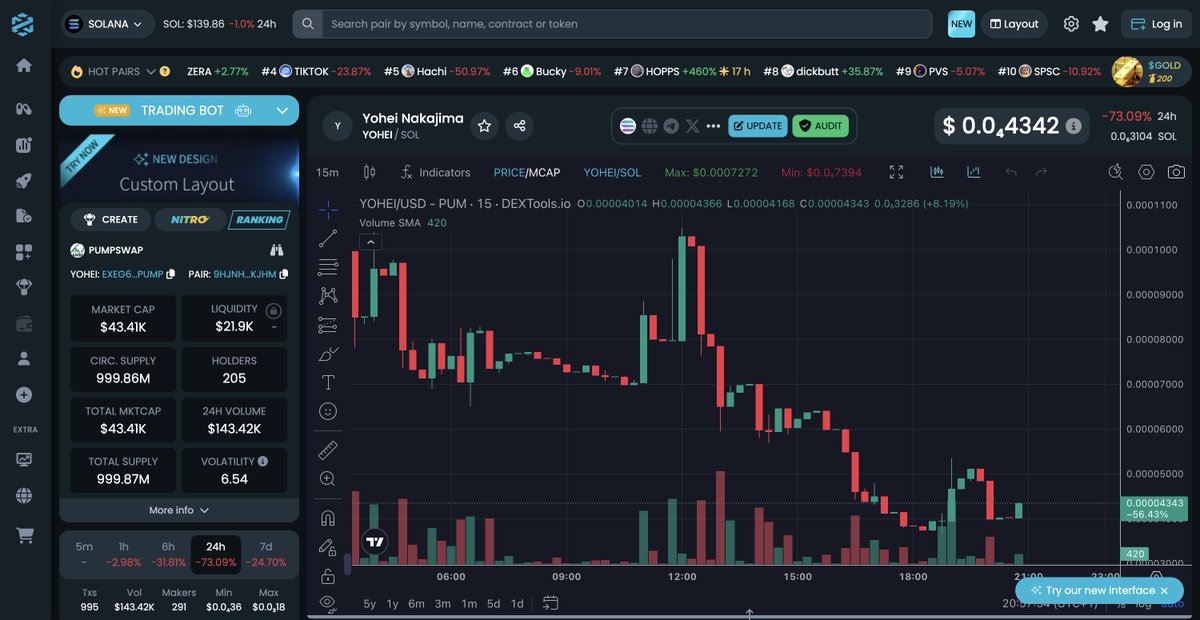Screen dimensions: 1200x620
Task: Click the NITRO button
Action: (189, 219)
